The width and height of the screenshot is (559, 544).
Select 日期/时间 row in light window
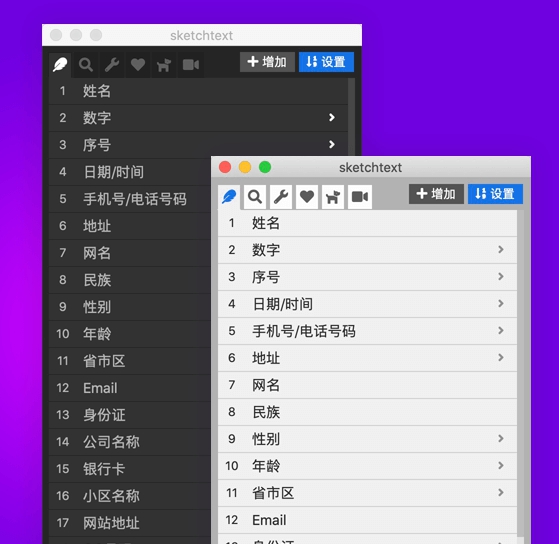(x=367, y=304)
